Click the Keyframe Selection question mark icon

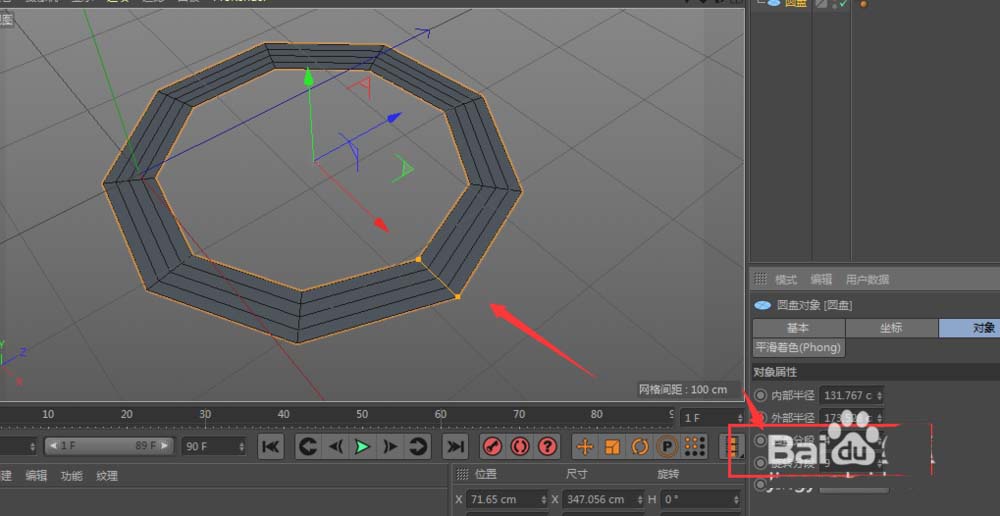[547, 446]
